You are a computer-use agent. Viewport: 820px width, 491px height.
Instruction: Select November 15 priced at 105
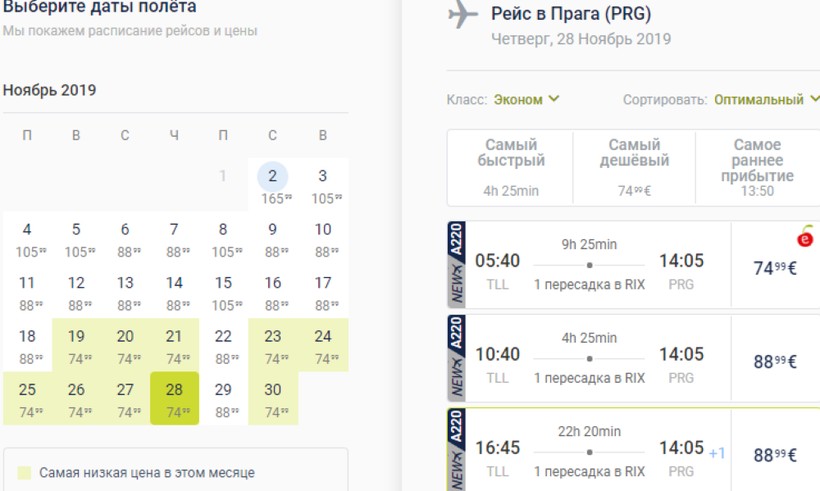(223, 292)
